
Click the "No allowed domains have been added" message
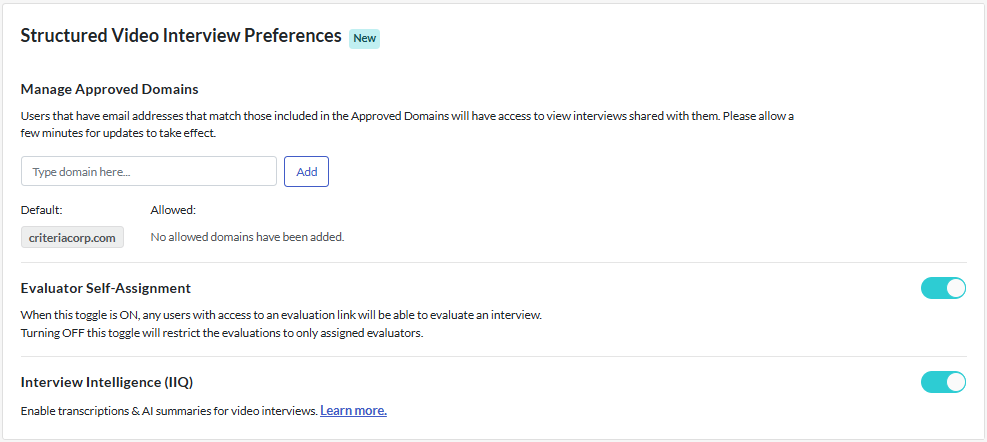(247, 237)
